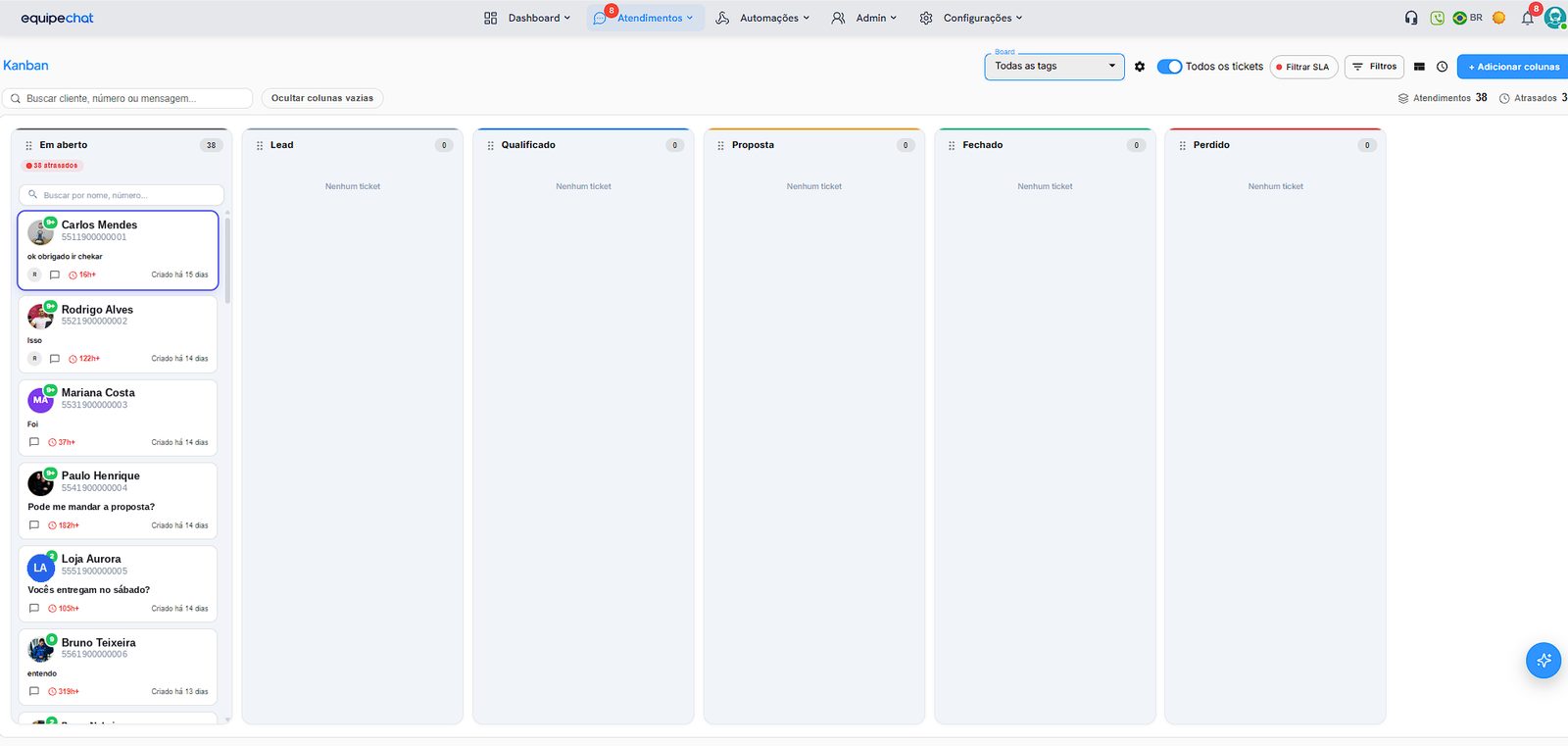This screenshot has width=1568, height=746.
Task: Change language via Brazil flag BR
Action: 1467,18
